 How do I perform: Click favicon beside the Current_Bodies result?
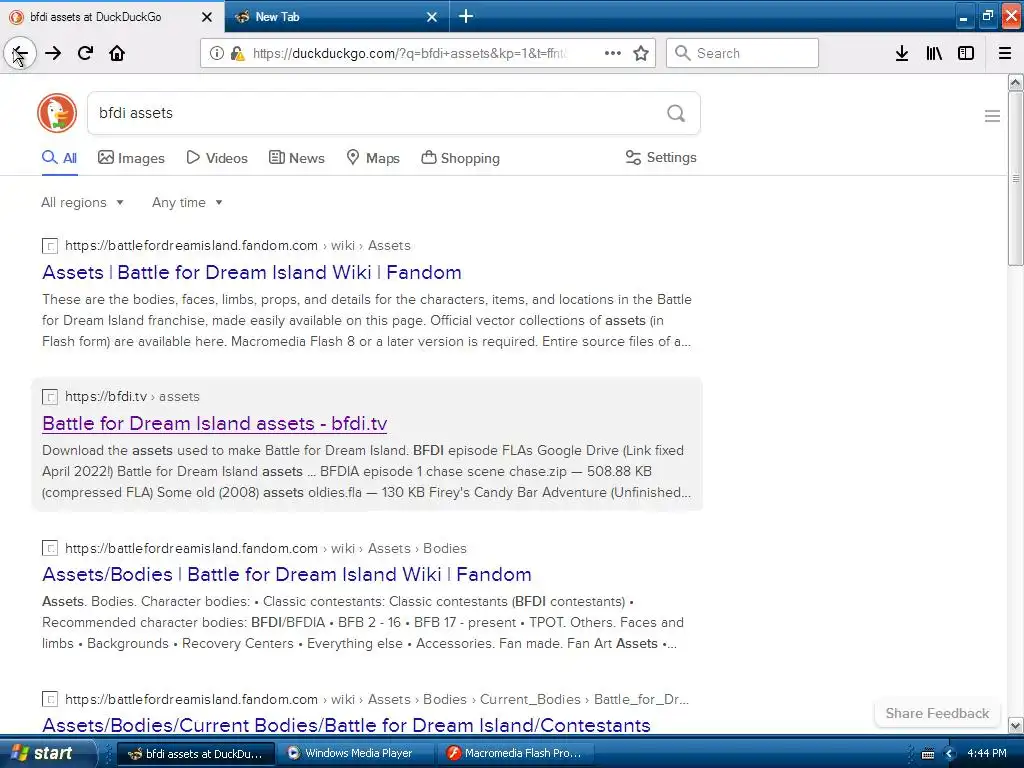tap(50, 699)
